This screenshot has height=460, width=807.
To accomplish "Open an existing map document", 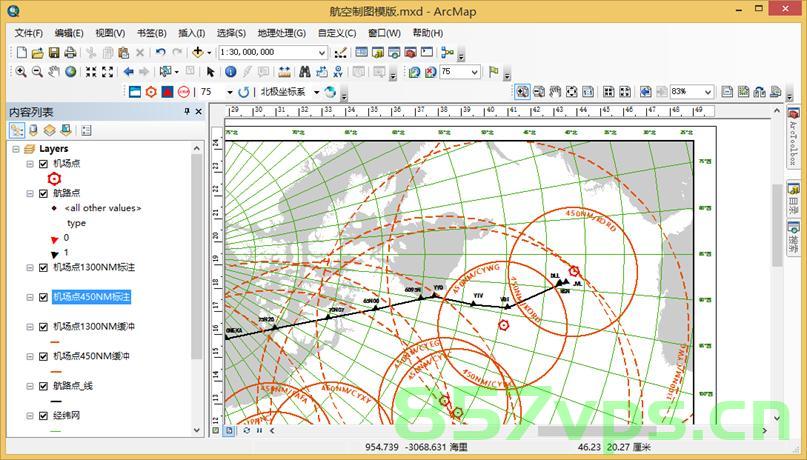I will tap(38, 52).
